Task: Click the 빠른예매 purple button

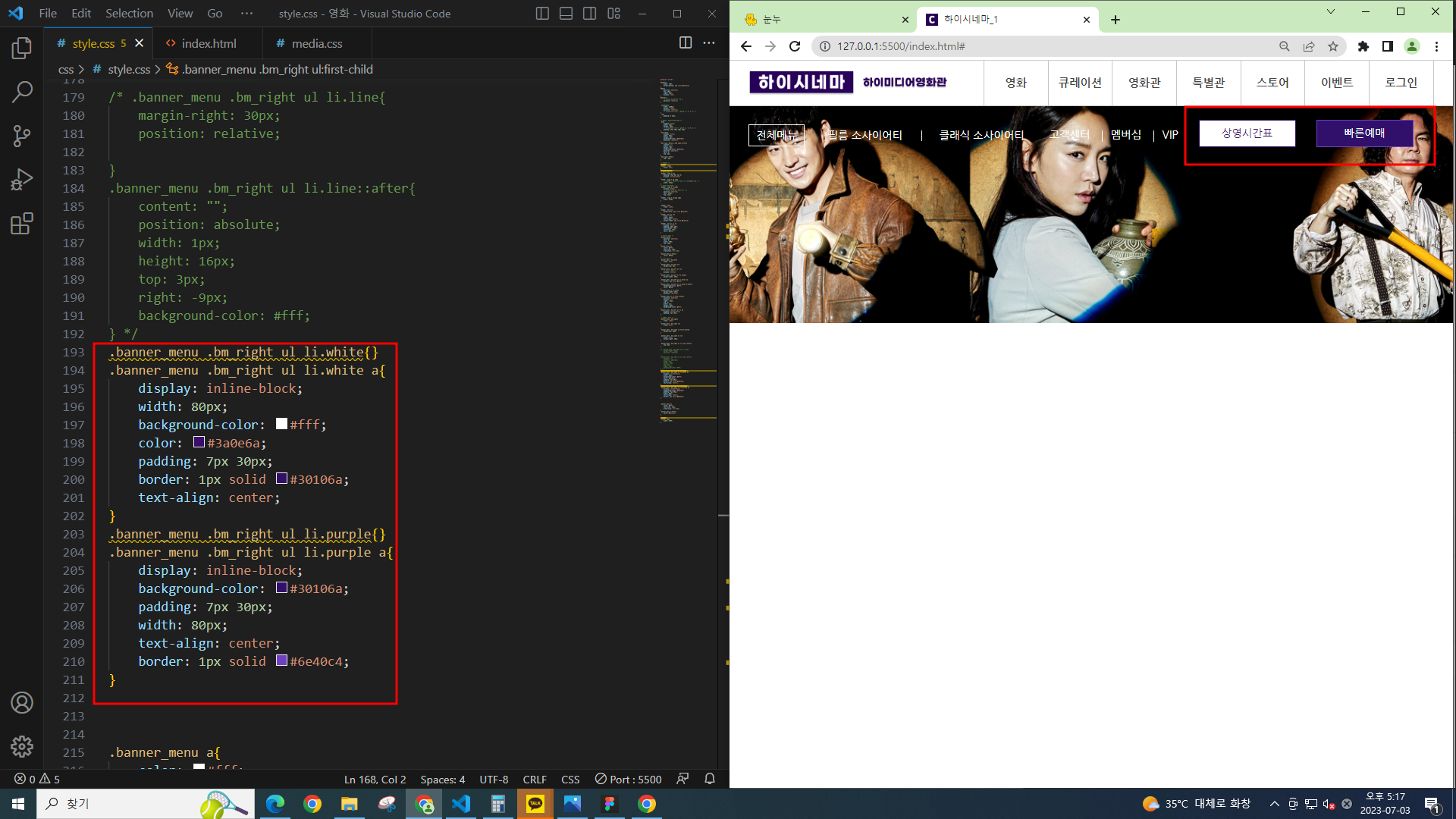Action: pos(1364,133)
